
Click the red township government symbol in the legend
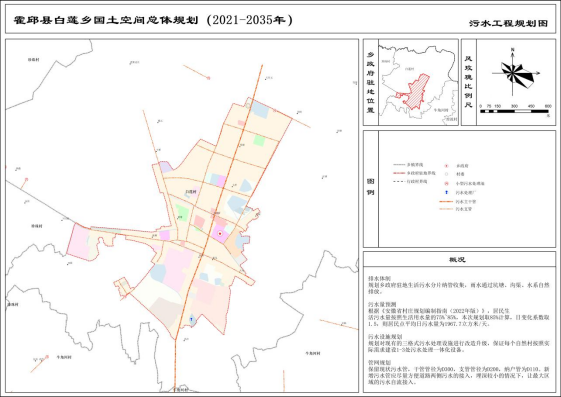(x=447, y=166)
